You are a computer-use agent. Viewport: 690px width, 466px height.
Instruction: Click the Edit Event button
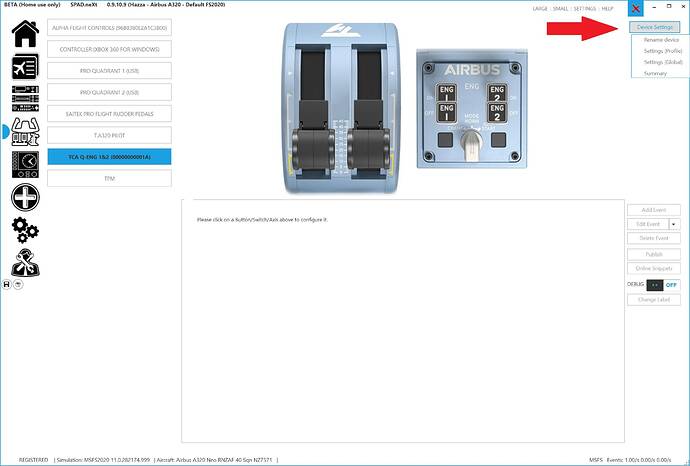(x=648, y=224)
